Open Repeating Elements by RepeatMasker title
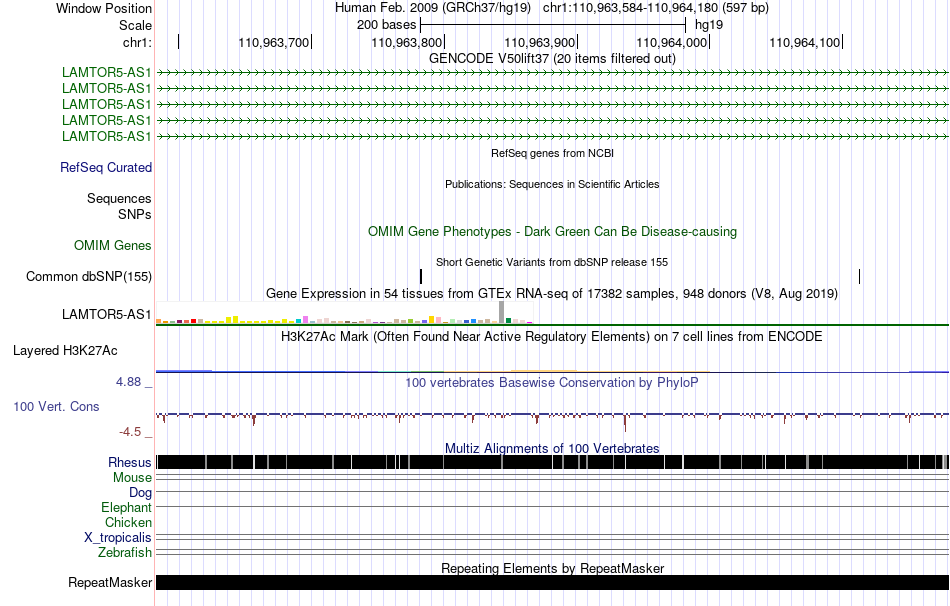 [552, 568]
